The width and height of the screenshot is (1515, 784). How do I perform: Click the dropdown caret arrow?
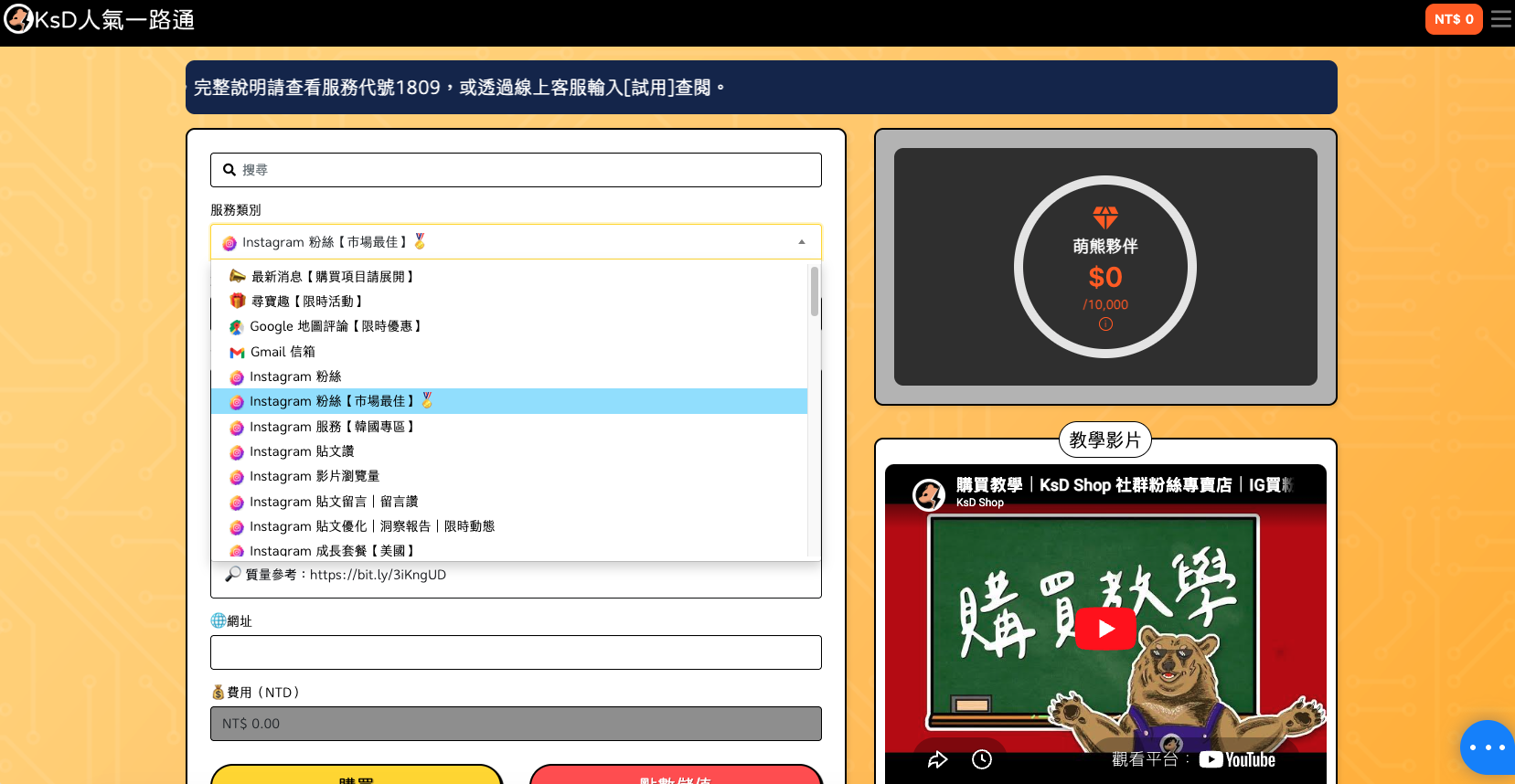coord(802,242)
